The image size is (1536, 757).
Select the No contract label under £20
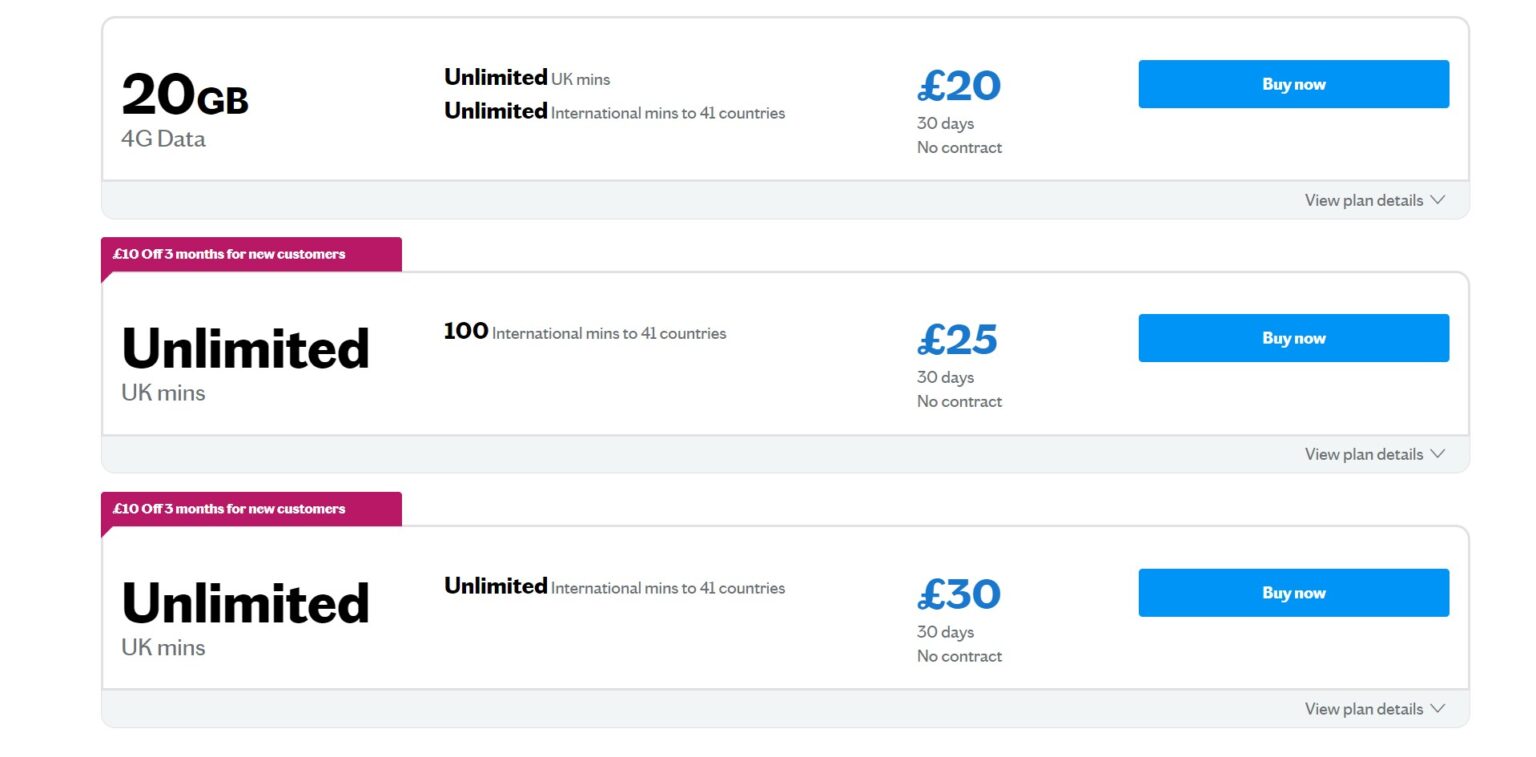[x=960, y=147]
